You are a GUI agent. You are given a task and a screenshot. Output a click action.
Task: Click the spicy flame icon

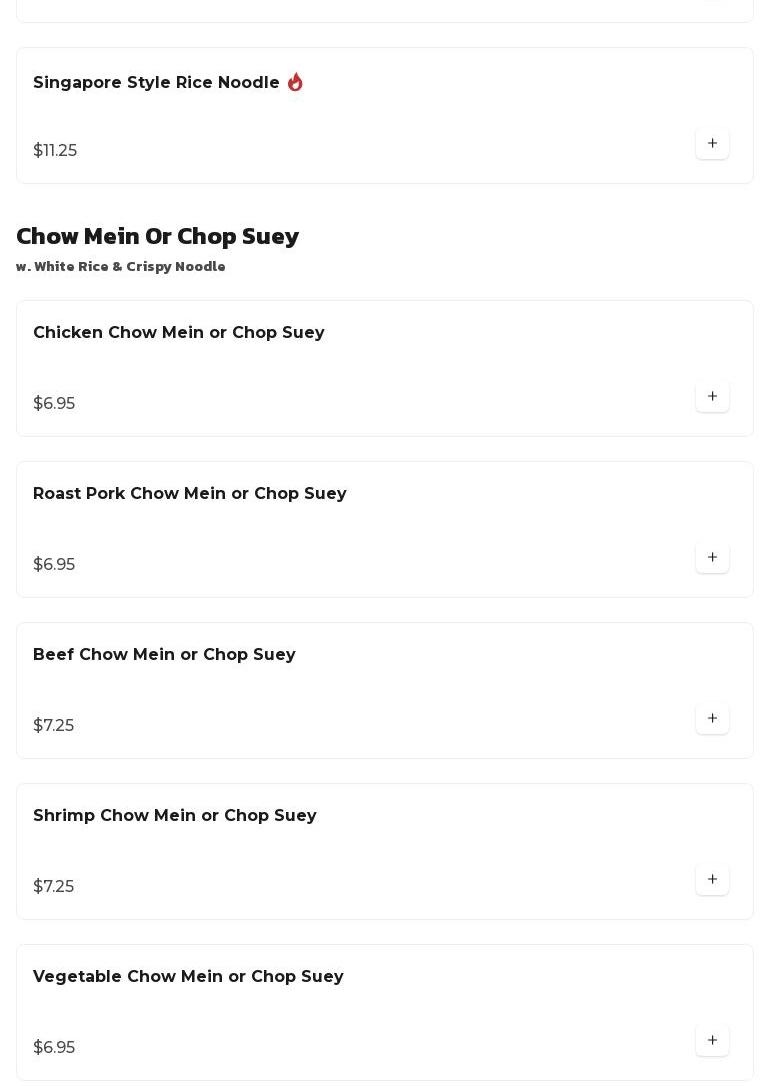[295, 82]
